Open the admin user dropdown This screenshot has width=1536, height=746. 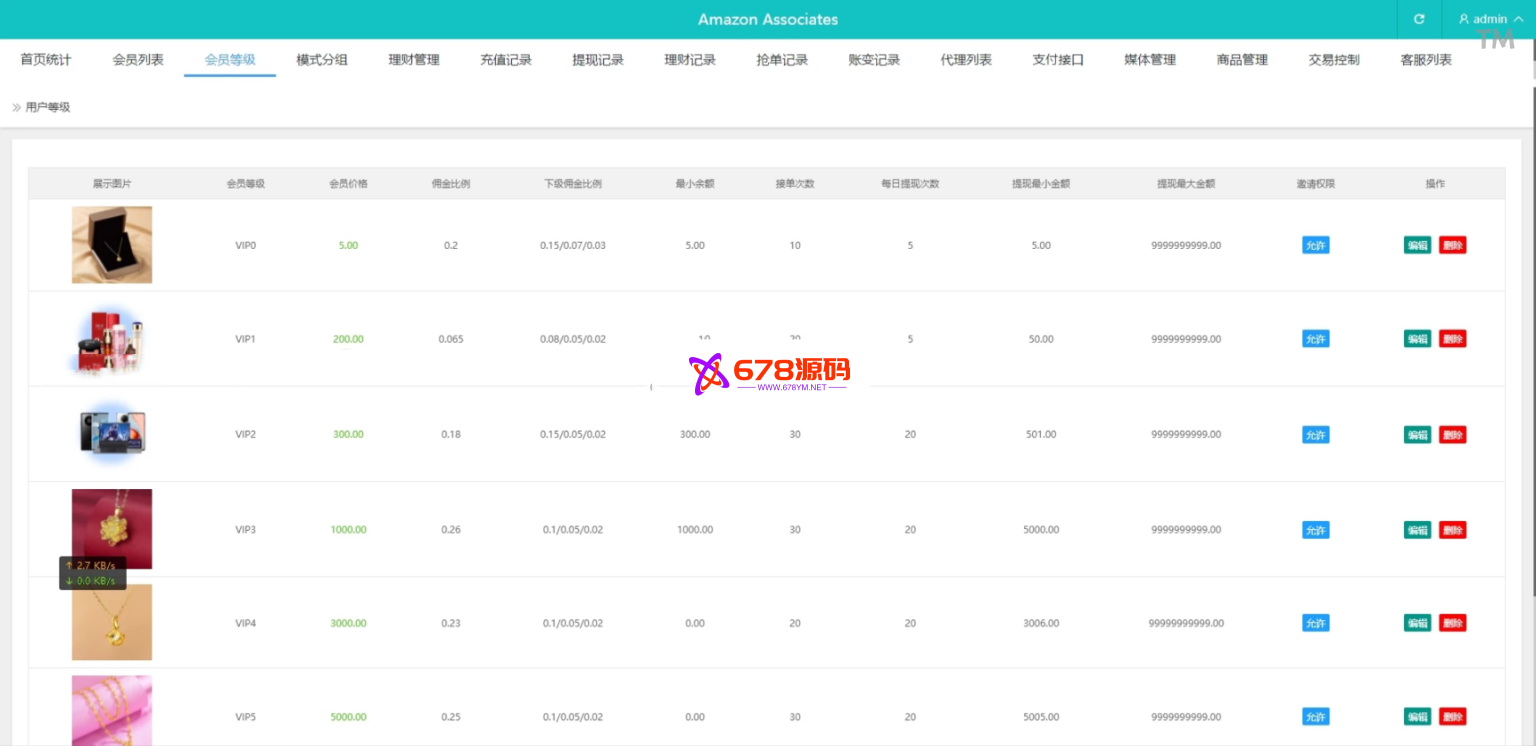pos(1490,19)
